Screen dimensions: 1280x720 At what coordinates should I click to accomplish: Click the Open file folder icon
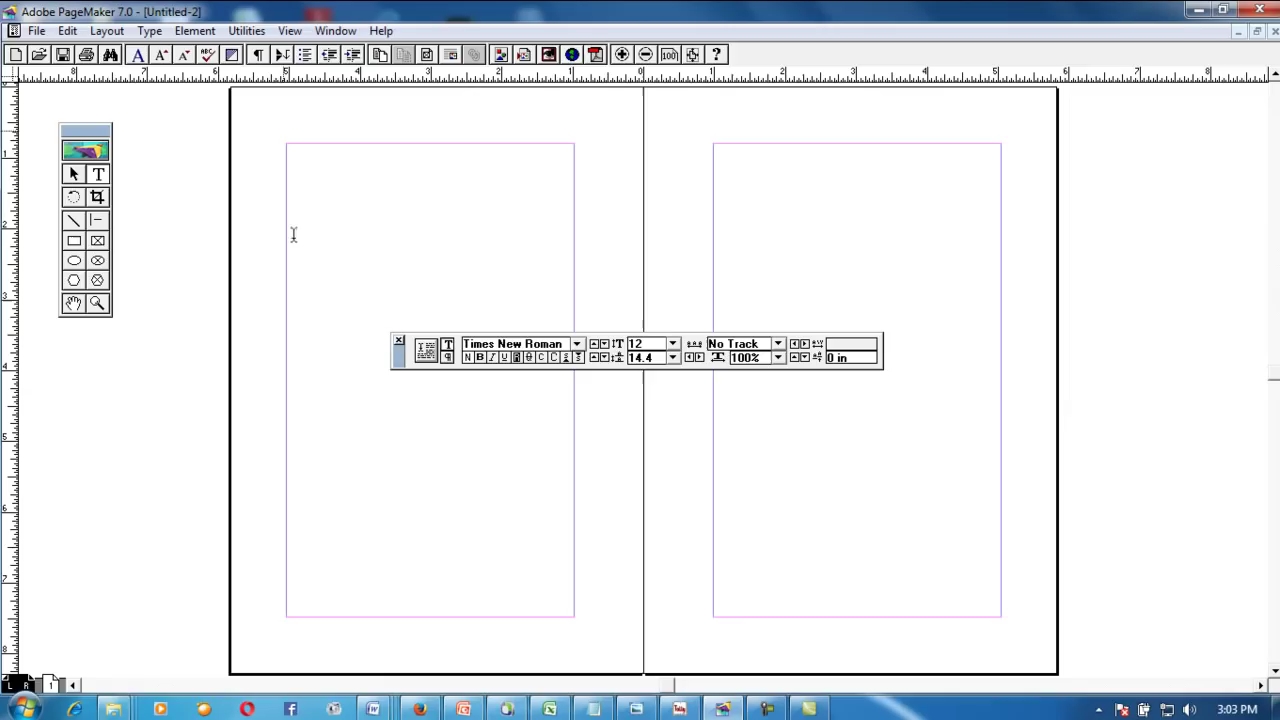pyautogui.click(x=38, y=55)
